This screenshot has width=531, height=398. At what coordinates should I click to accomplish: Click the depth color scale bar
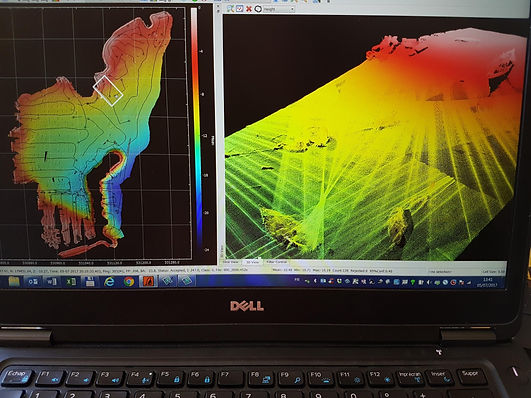tap(196, 130)
